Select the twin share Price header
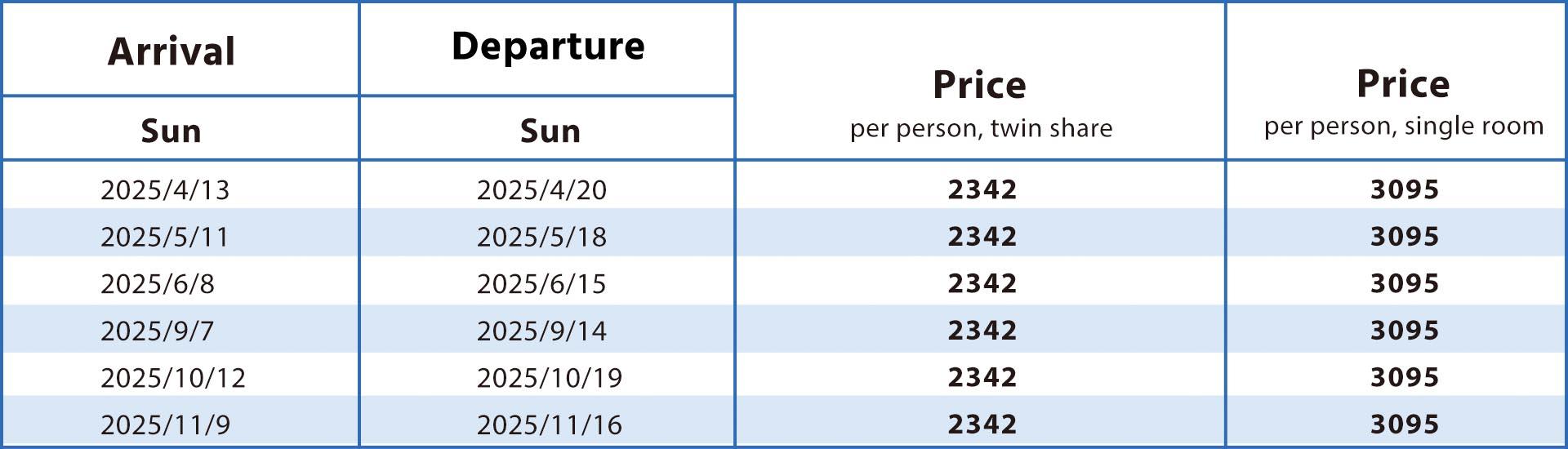Screen dimensions: 1568x449 980,85
